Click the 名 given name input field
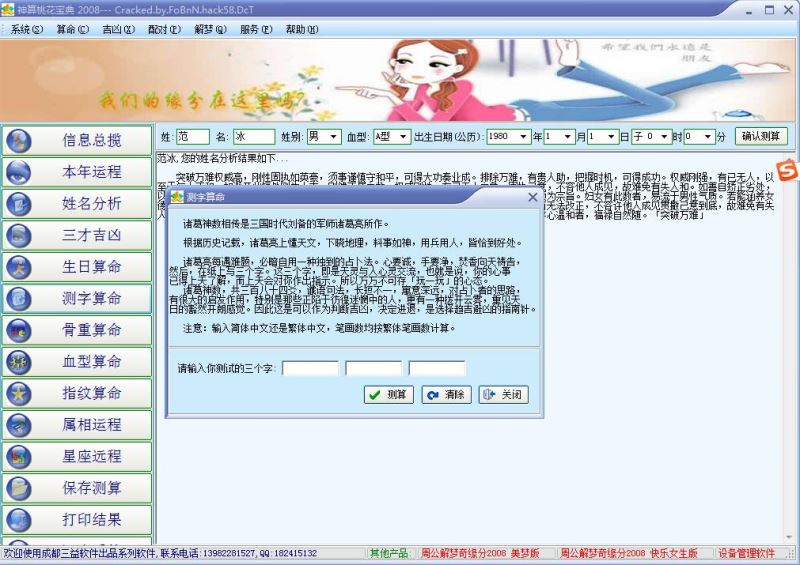 coord(254,137)
